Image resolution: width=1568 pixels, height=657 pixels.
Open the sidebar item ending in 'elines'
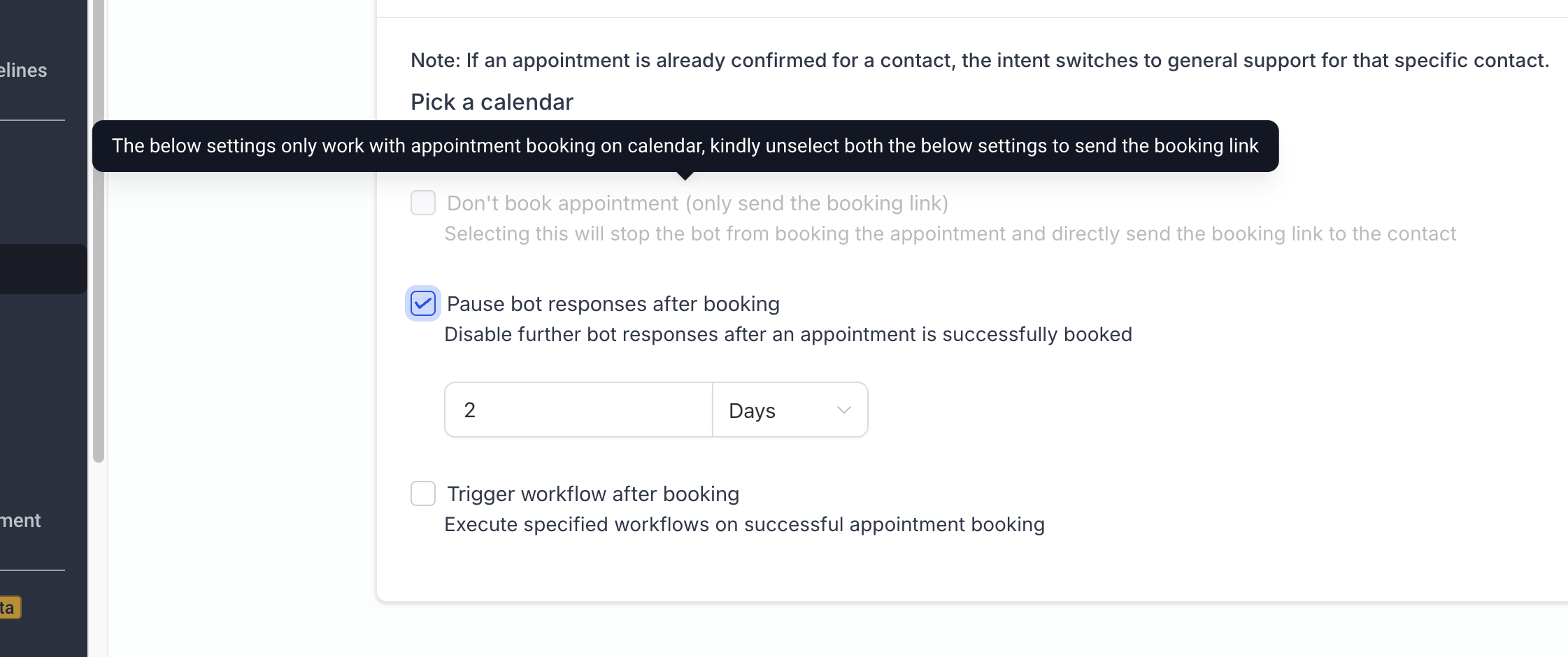(23, 71)
